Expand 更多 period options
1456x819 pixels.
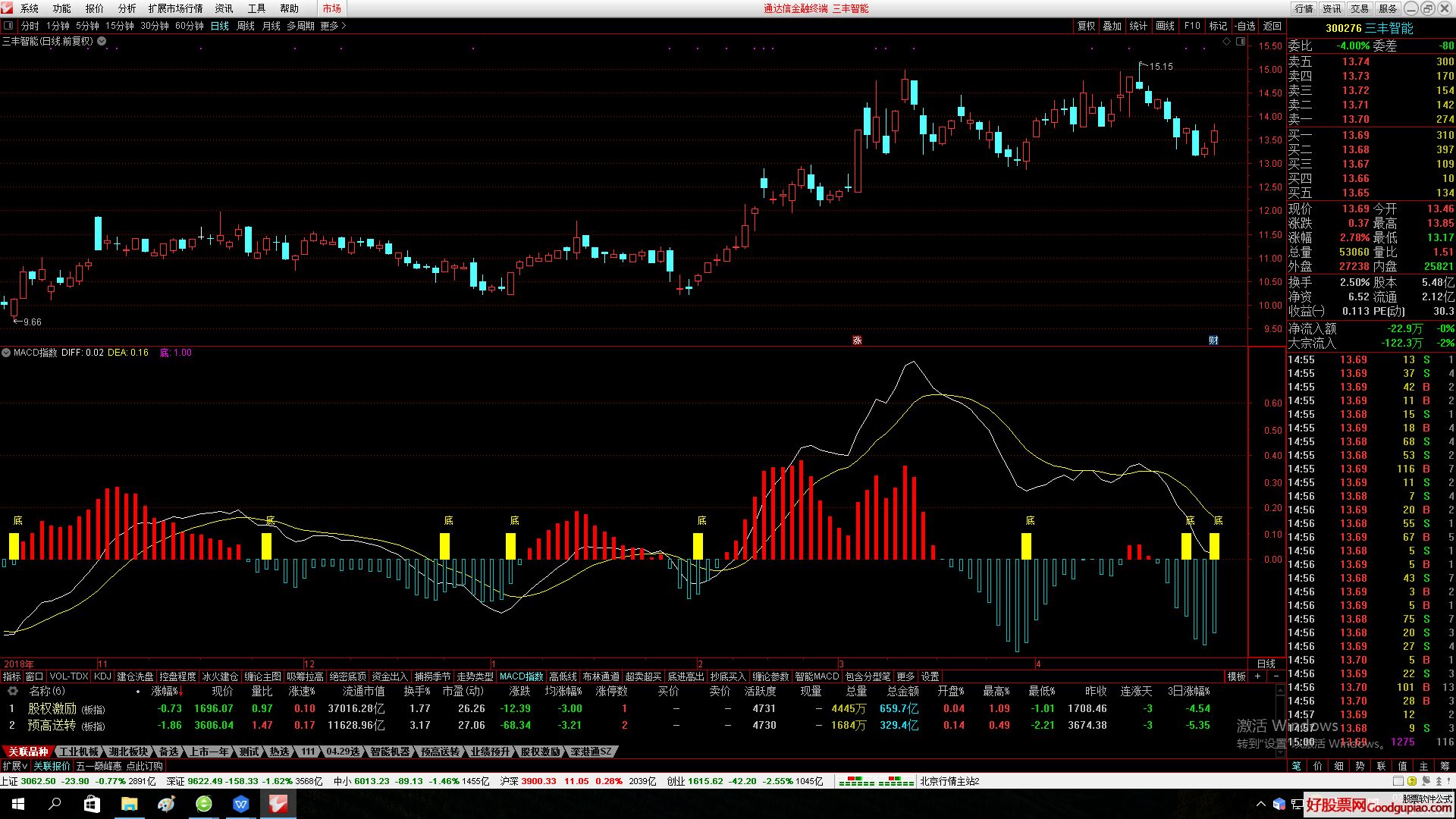tap(333, 26)
